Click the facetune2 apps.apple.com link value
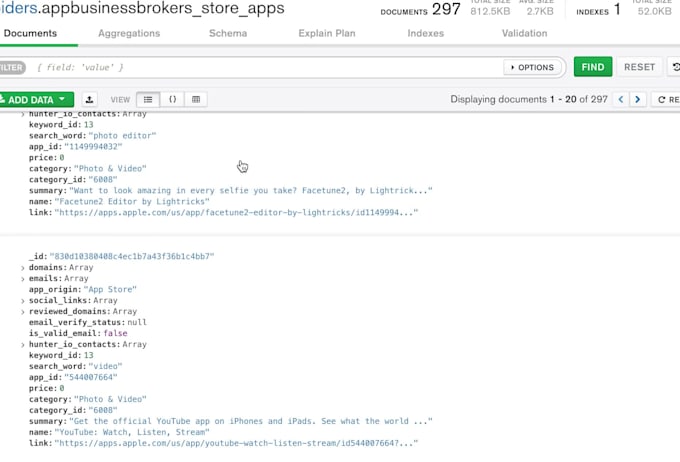 pos(236,213)
